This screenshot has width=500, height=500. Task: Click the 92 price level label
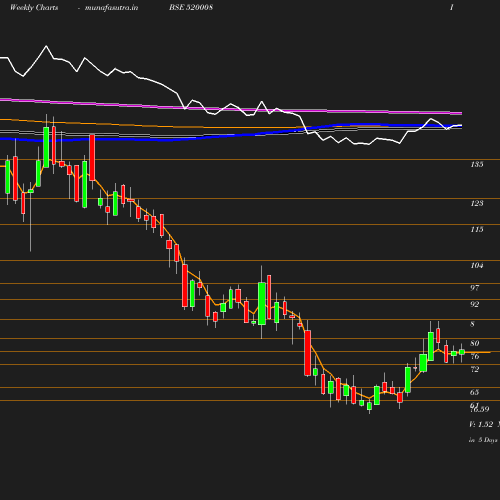(x=475, y=304)
